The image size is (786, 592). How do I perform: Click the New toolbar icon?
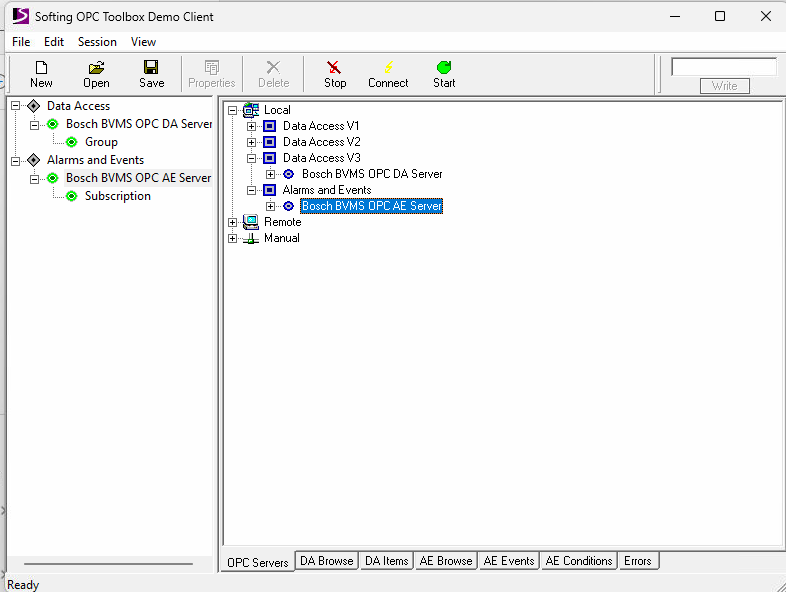click(x=41, y=67)
